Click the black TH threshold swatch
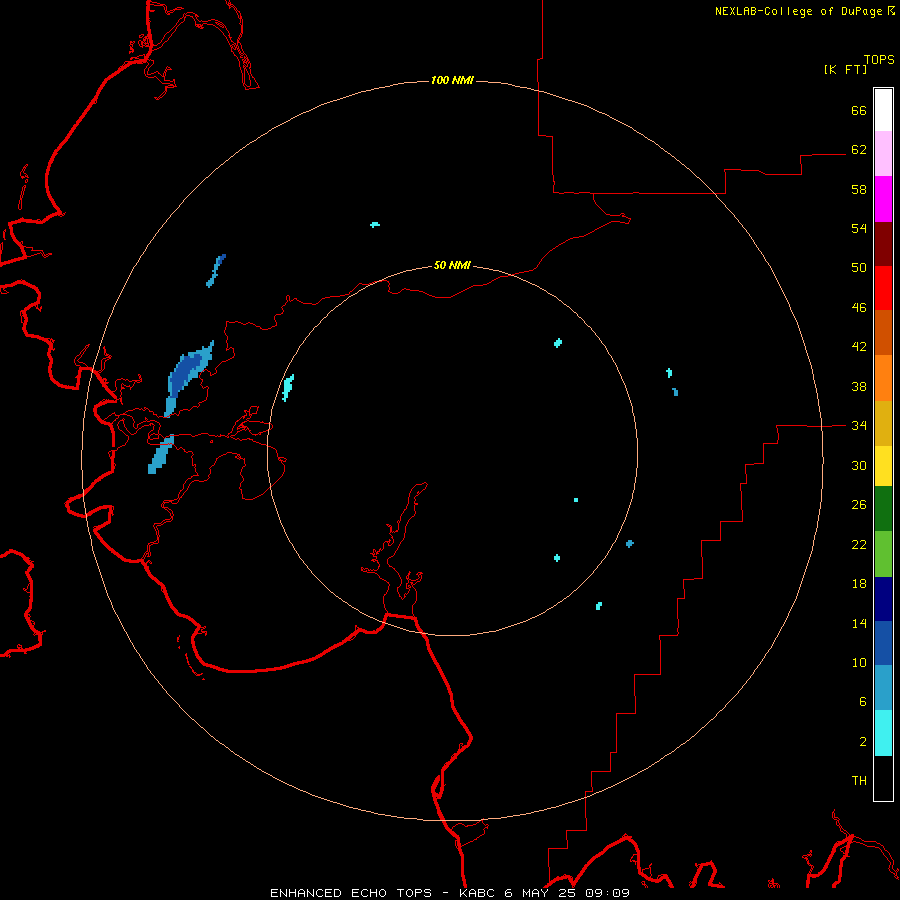900x900 pixels. pos(883,778)
